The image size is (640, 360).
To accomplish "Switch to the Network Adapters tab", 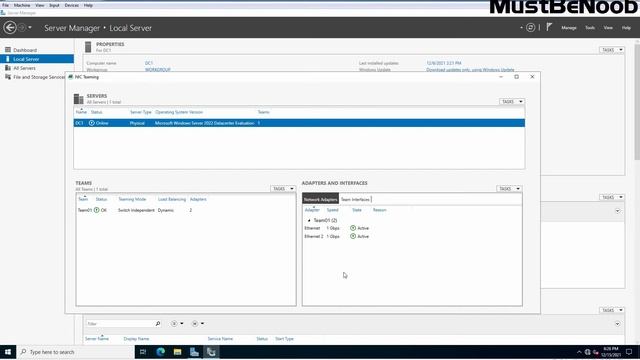I will [320, 199].
